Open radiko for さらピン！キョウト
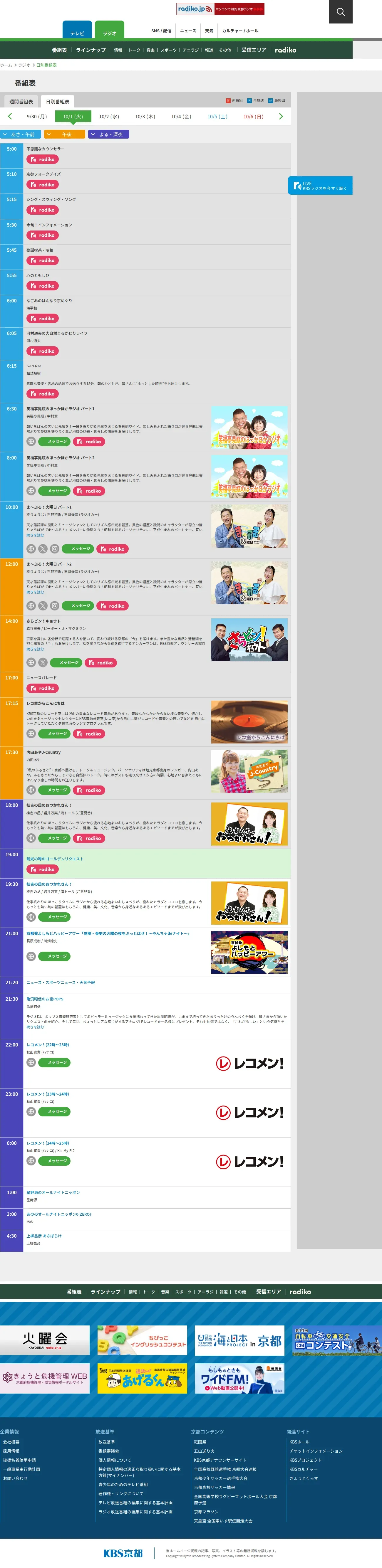The image size is (382, 1568). coord(100,663)
